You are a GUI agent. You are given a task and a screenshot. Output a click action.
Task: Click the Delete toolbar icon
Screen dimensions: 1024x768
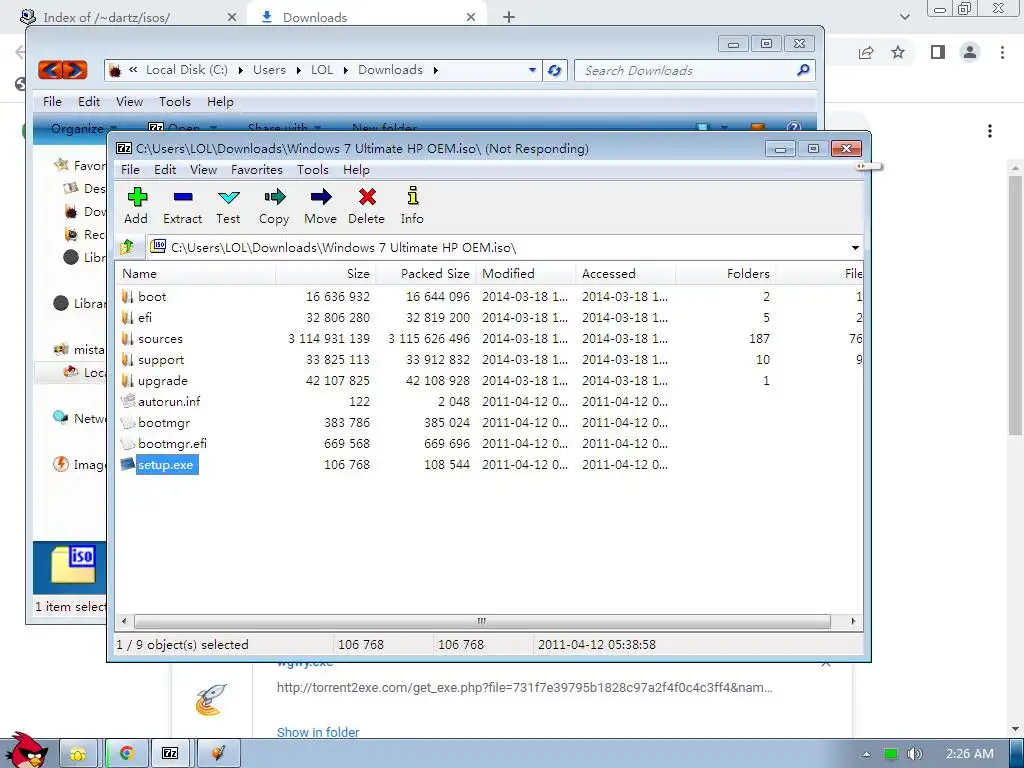pyautogui.click(x=367, y=197)
